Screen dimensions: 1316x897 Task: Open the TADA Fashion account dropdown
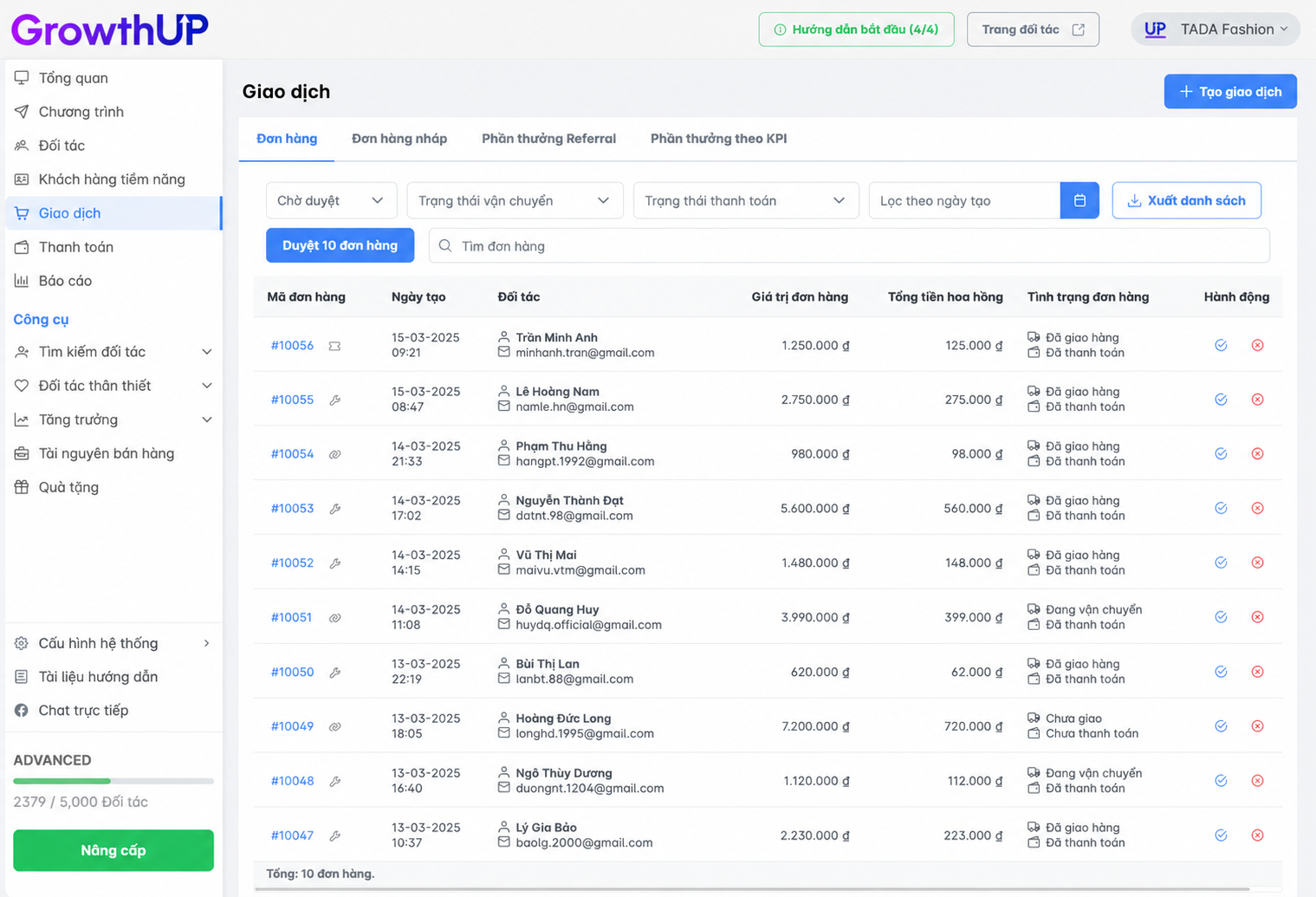(1216, 29)
